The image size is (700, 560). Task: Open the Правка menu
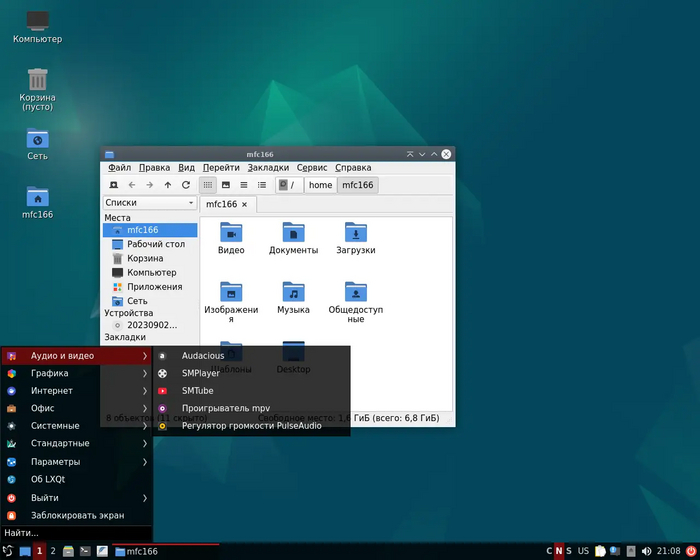pos(154,168)
